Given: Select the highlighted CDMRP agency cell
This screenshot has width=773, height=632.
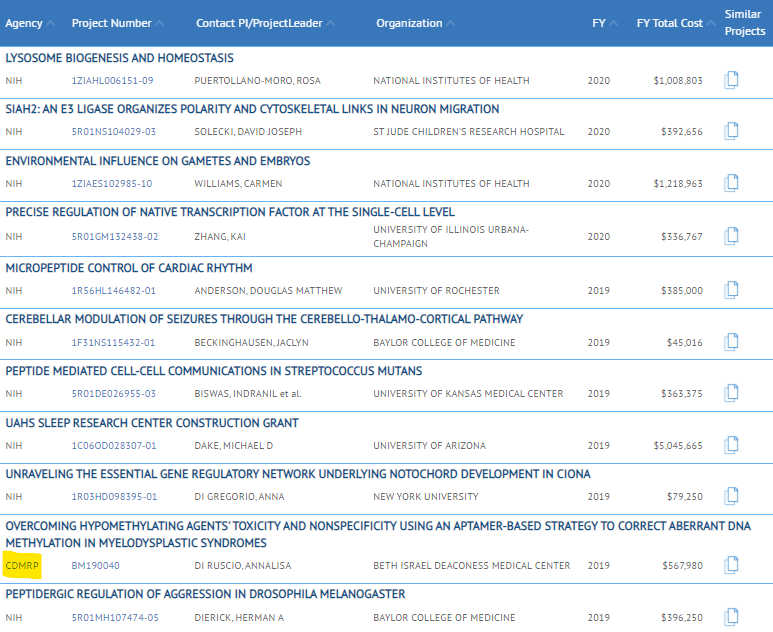Looking at the screenshot, I should tap(22, 565).
